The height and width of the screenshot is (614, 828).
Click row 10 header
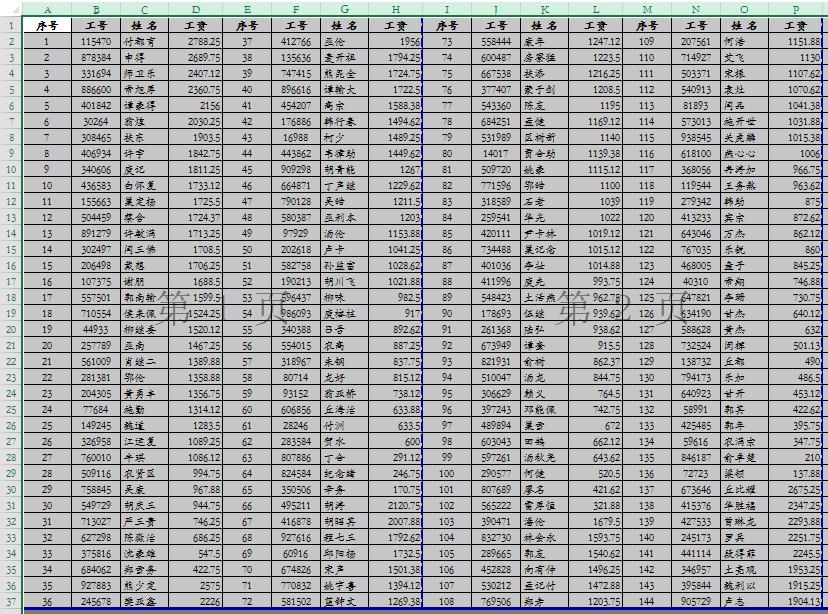click(10, 170)
